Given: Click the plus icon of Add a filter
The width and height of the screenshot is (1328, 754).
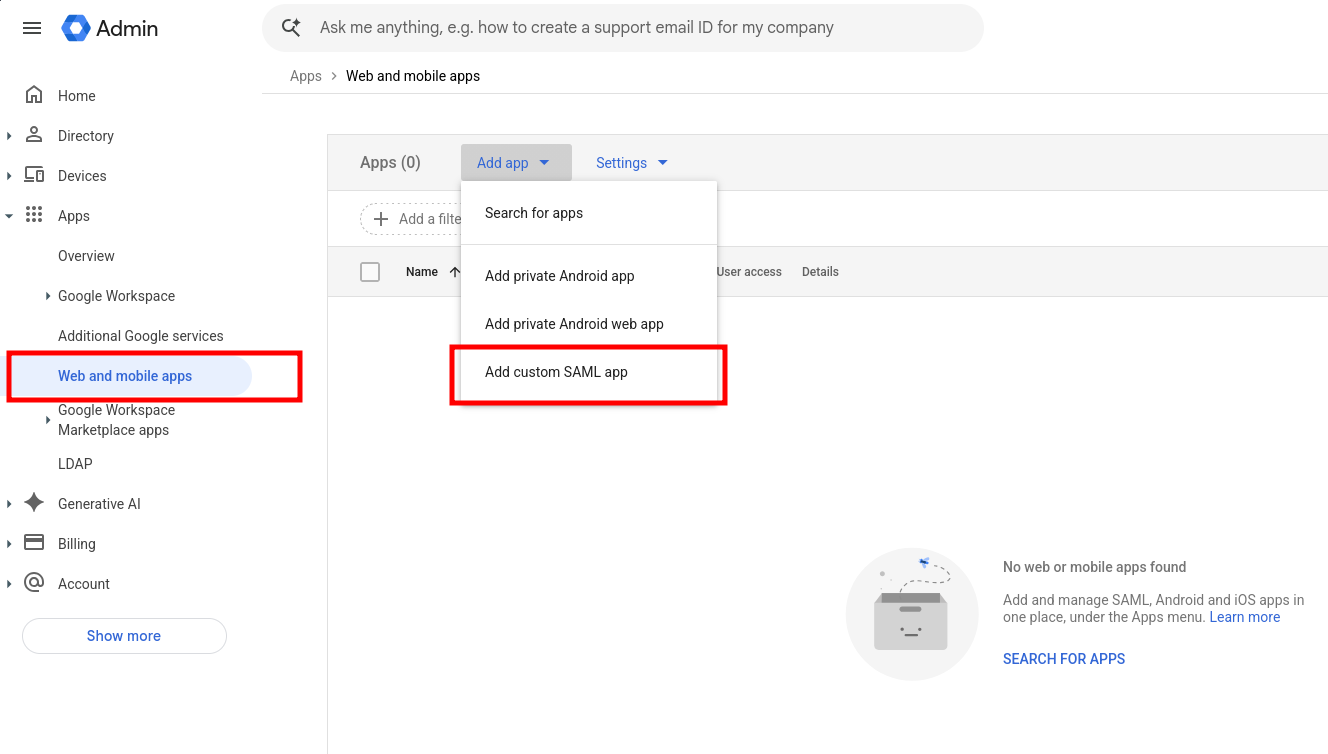Looking at the screenshot, I should (380, 219).
